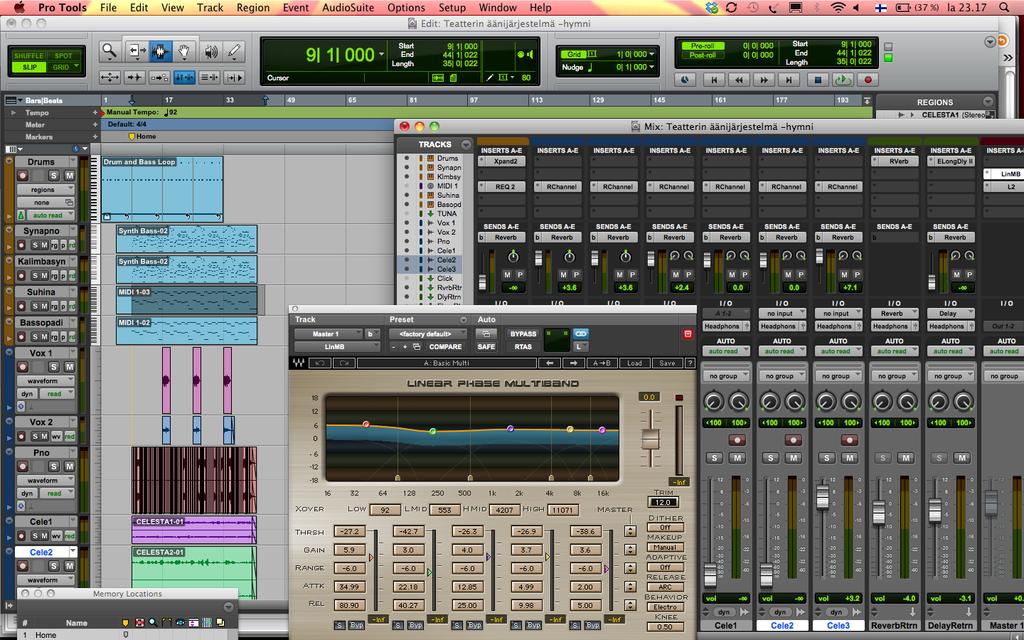This screenshot has height=640, width=1024.
Task: Click Save in the plugin toolbar
Action: [667, 363]
